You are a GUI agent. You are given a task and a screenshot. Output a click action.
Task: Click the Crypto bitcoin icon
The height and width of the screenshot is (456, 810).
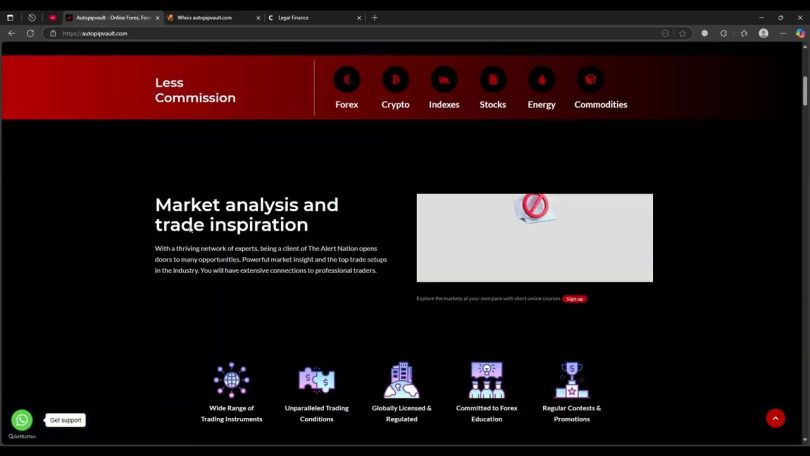[x=395, y=80]
